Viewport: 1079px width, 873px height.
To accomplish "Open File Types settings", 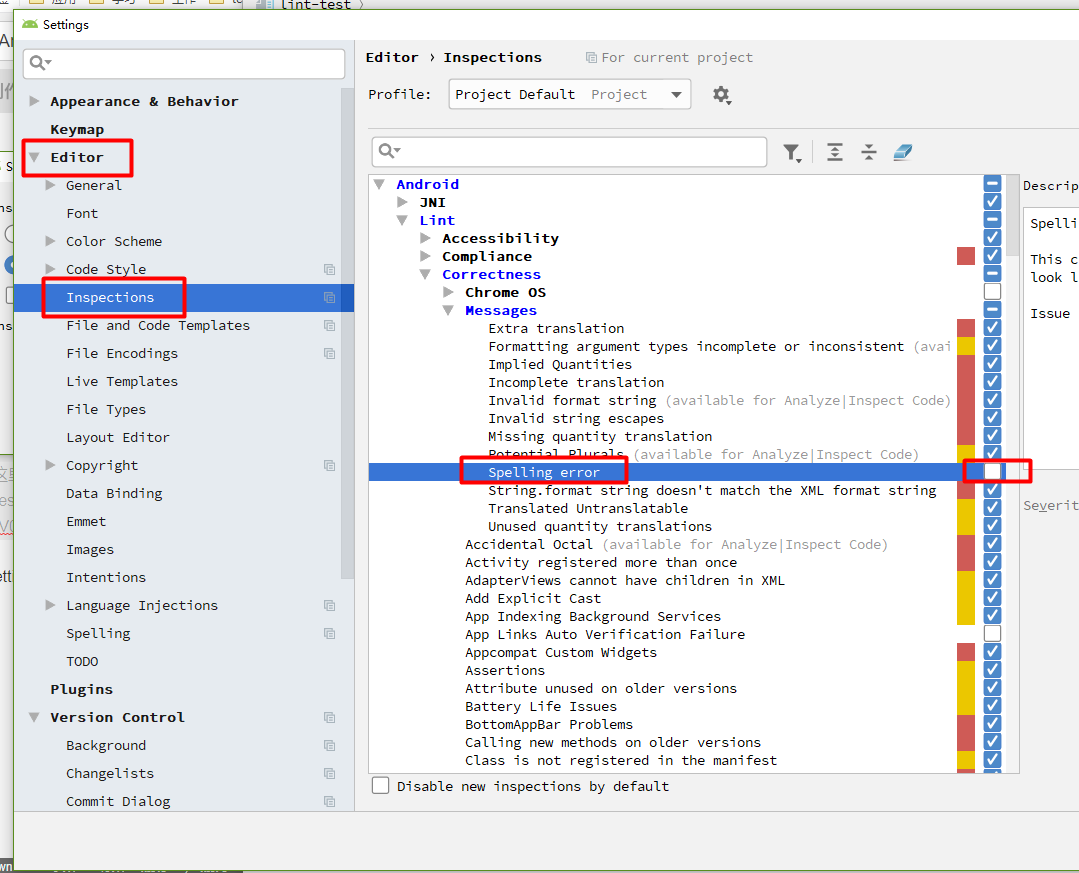I will pyautogui.click(x=106, y=409).
